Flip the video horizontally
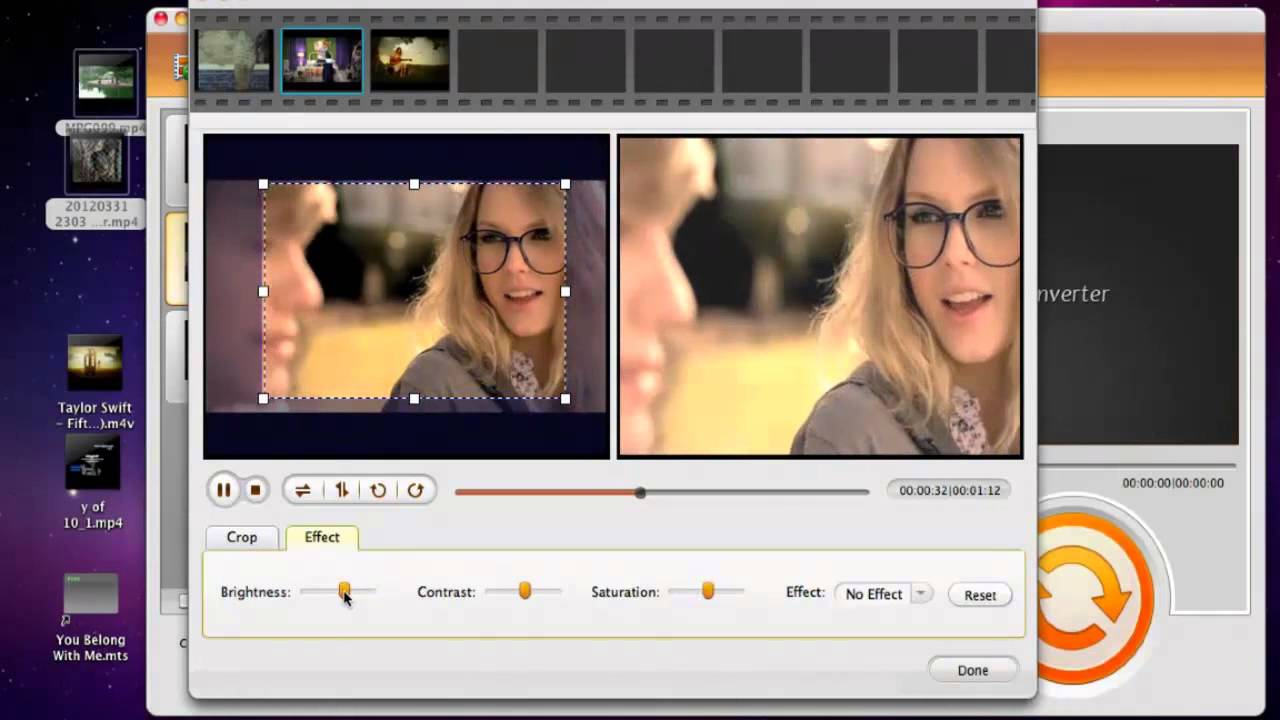The image size is (1280, 720). [x=302, y=490]
